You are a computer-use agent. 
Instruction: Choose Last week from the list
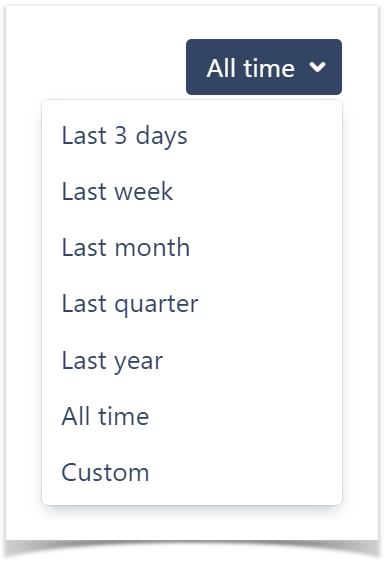point(192,192)
